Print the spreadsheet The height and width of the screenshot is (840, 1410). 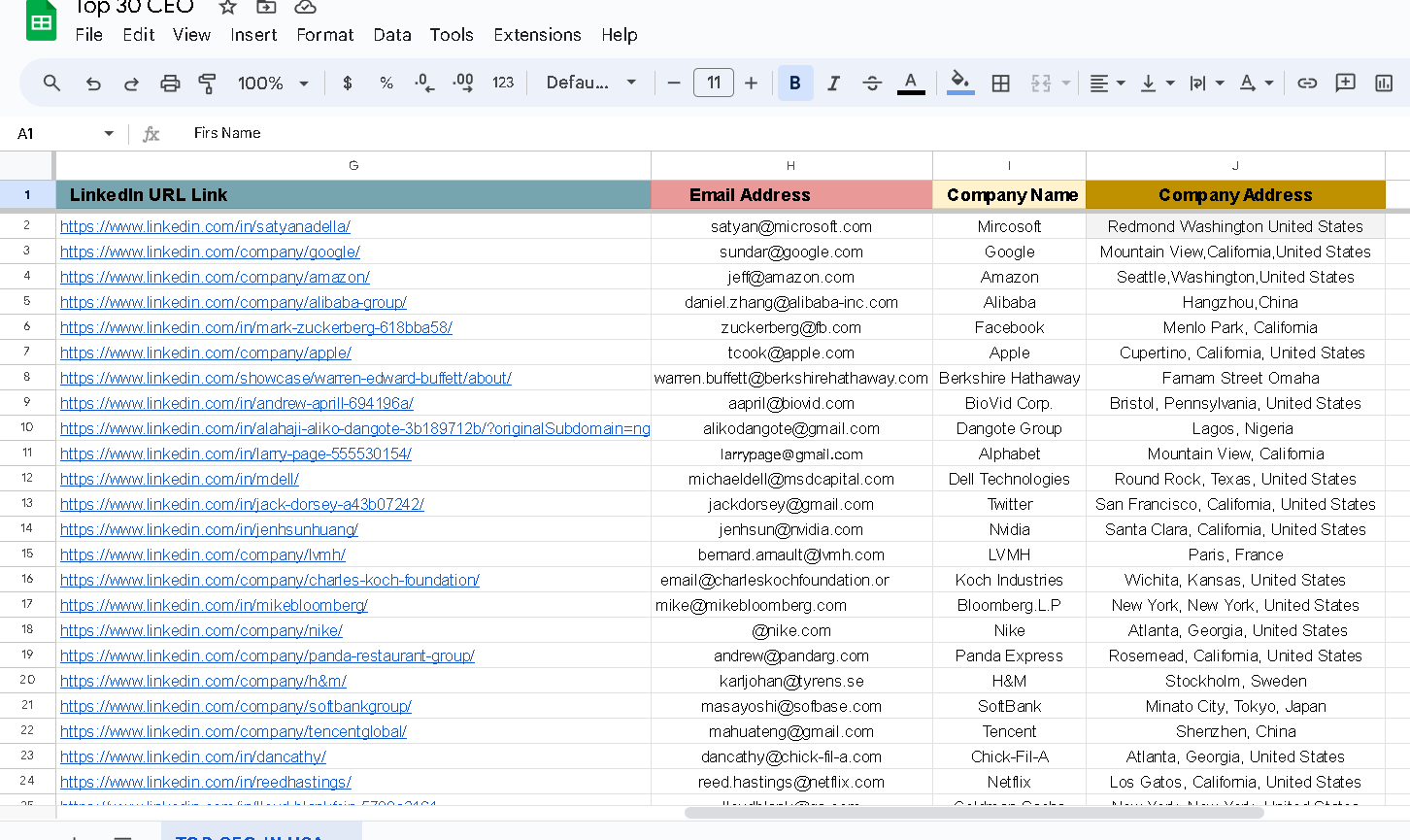[x=170, y=84]
